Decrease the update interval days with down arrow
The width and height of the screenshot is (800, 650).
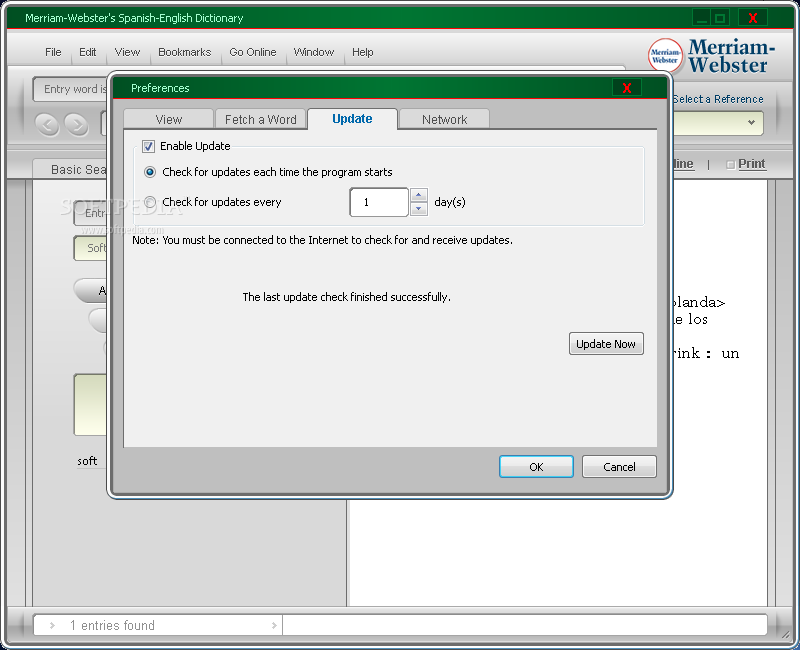coord(419,209)
